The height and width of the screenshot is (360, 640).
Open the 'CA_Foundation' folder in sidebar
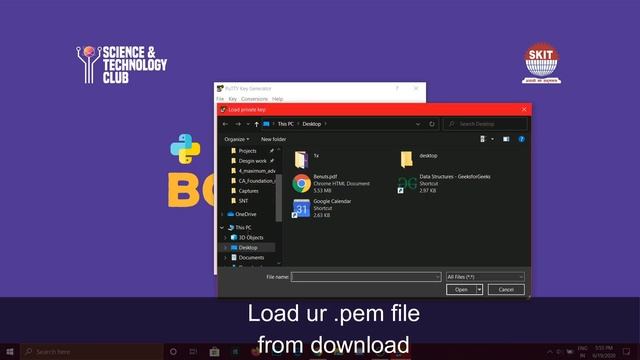click(x=256, y=181)
